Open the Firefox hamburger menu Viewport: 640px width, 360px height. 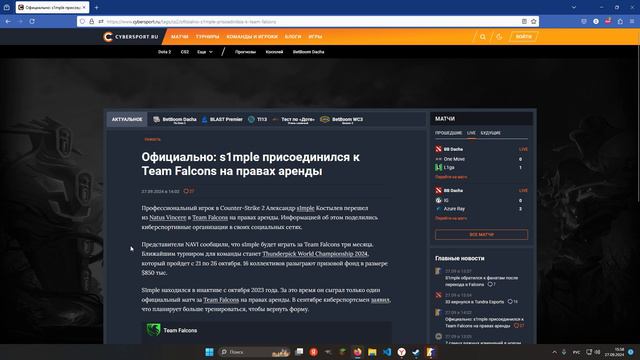632,21
